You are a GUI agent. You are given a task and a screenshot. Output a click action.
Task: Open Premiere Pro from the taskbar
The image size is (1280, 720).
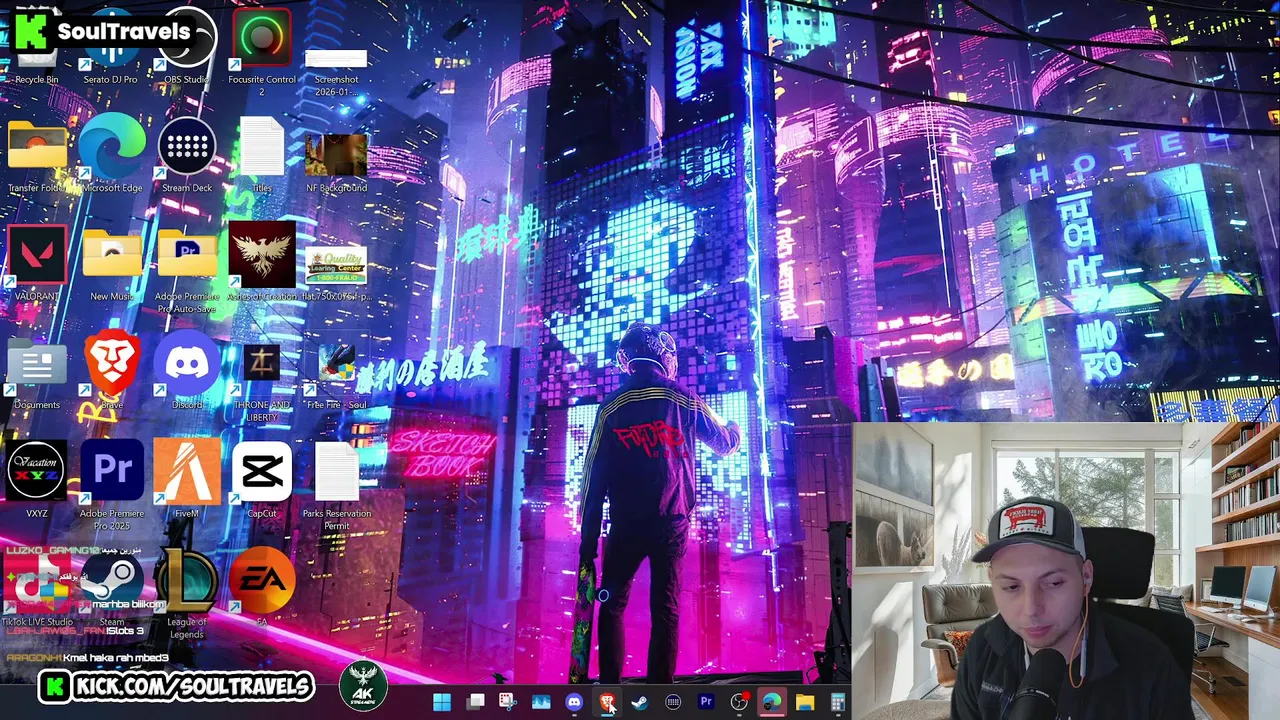pos(706,702)
